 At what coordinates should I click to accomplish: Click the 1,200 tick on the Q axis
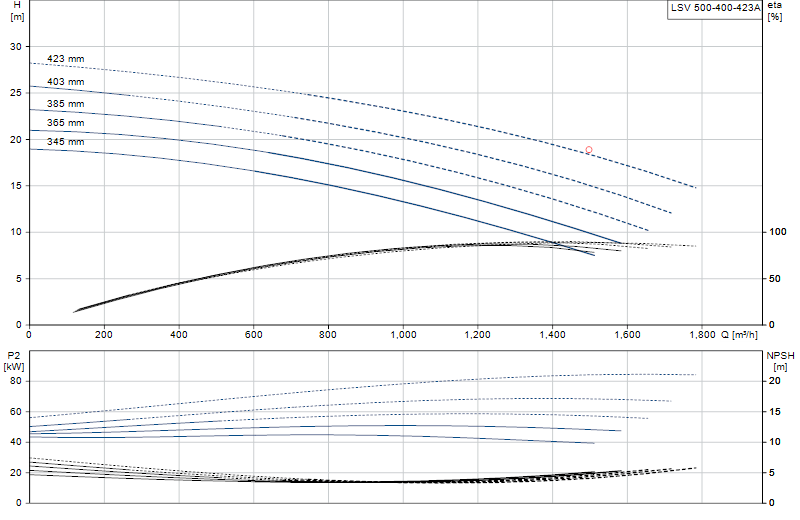[x=478, y=335]
